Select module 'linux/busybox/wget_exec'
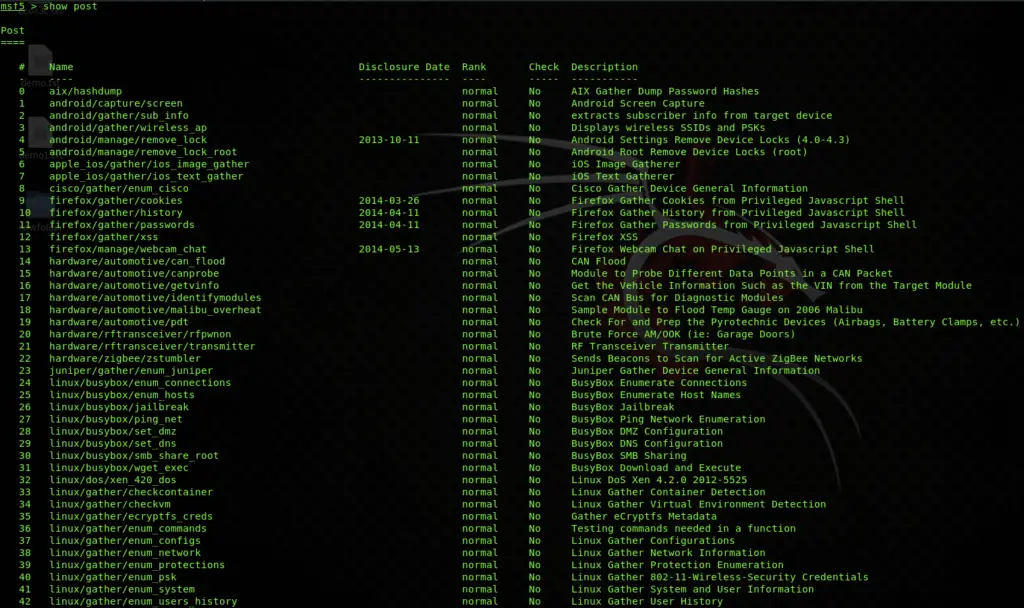The image size is (1024, 608). point(119,468)
